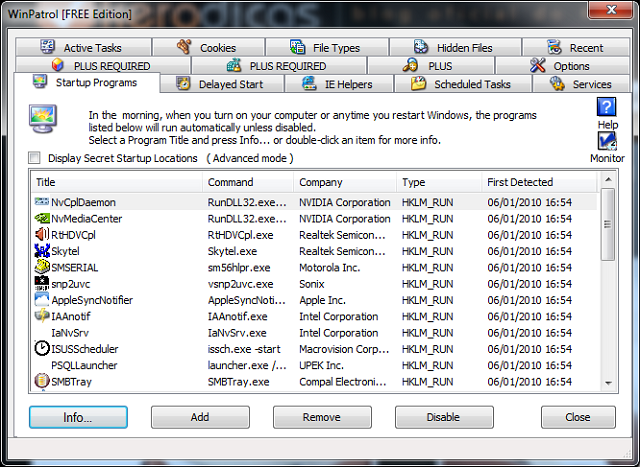Click the Delayed Start clock icon
640x467 pixels.
(x=183, y=84)
